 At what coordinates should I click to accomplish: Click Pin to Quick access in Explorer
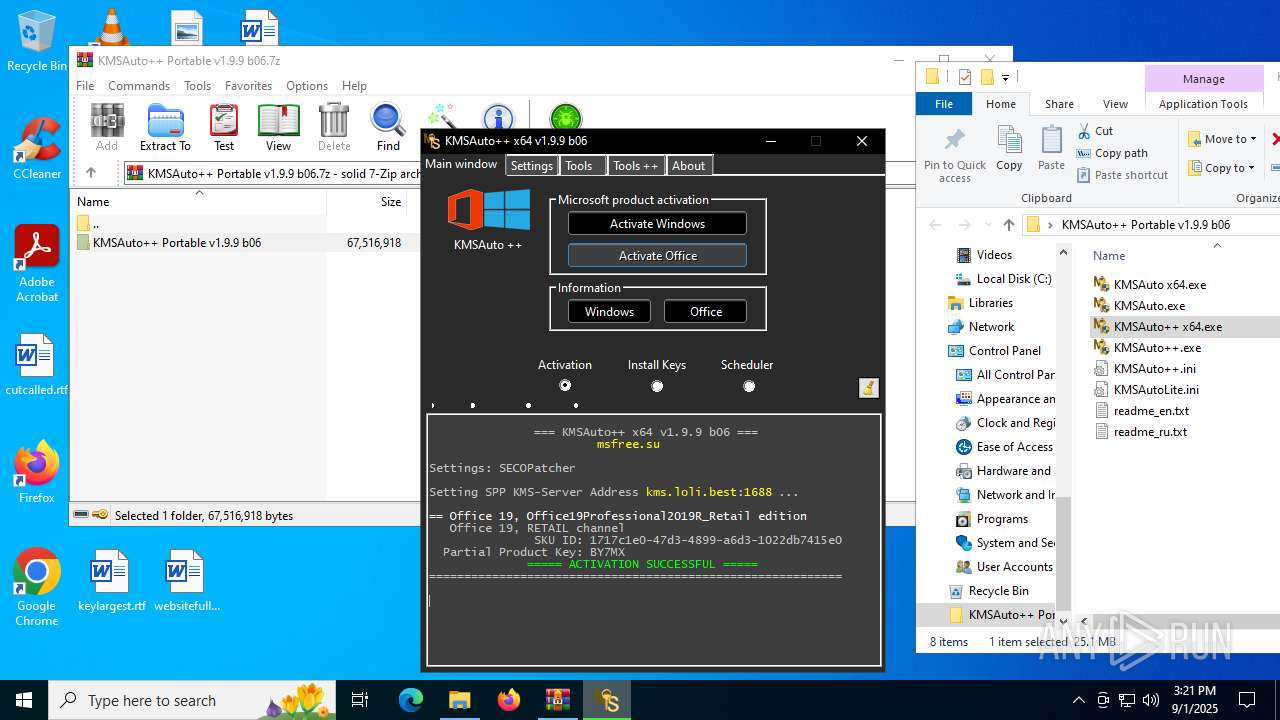coord(955,155)
